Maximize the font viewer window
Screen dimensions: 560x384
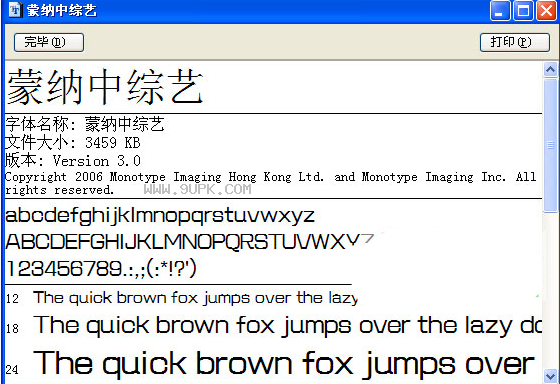[523, 10]
